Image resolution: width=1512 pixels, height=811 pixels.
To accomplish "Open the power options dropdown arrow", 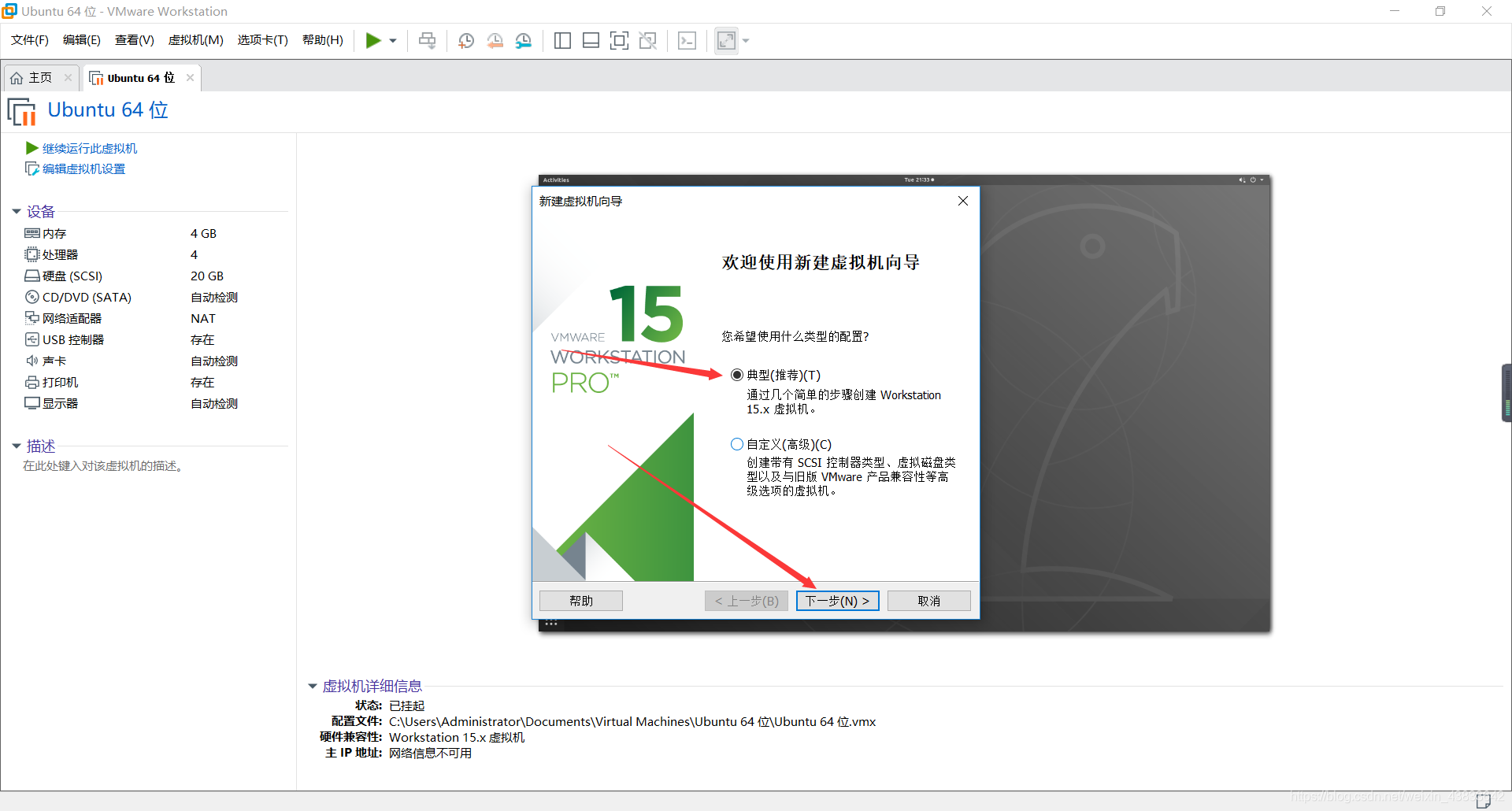I will [x=393, y=41].
